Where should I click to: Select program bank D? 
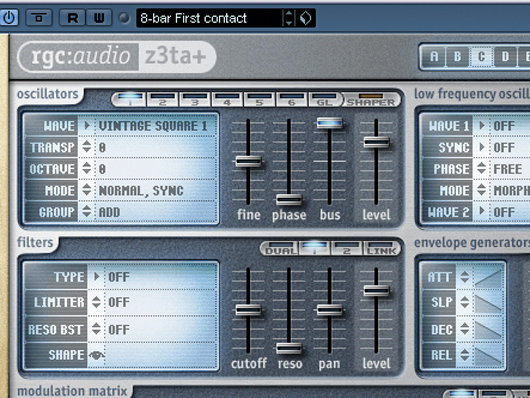tap(505, 56)
